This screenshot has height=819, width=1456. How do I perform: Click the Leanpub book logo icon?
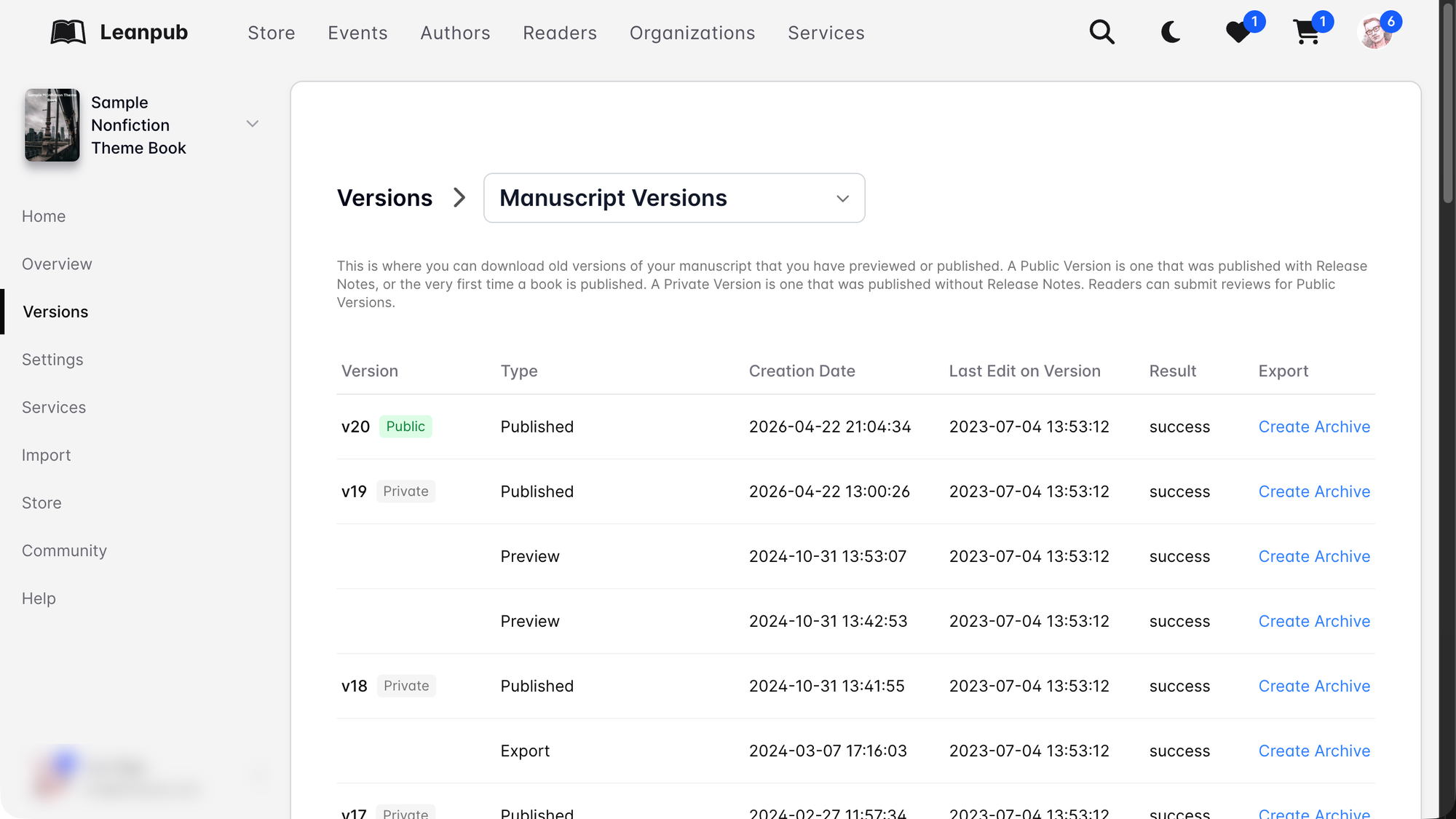68,32
